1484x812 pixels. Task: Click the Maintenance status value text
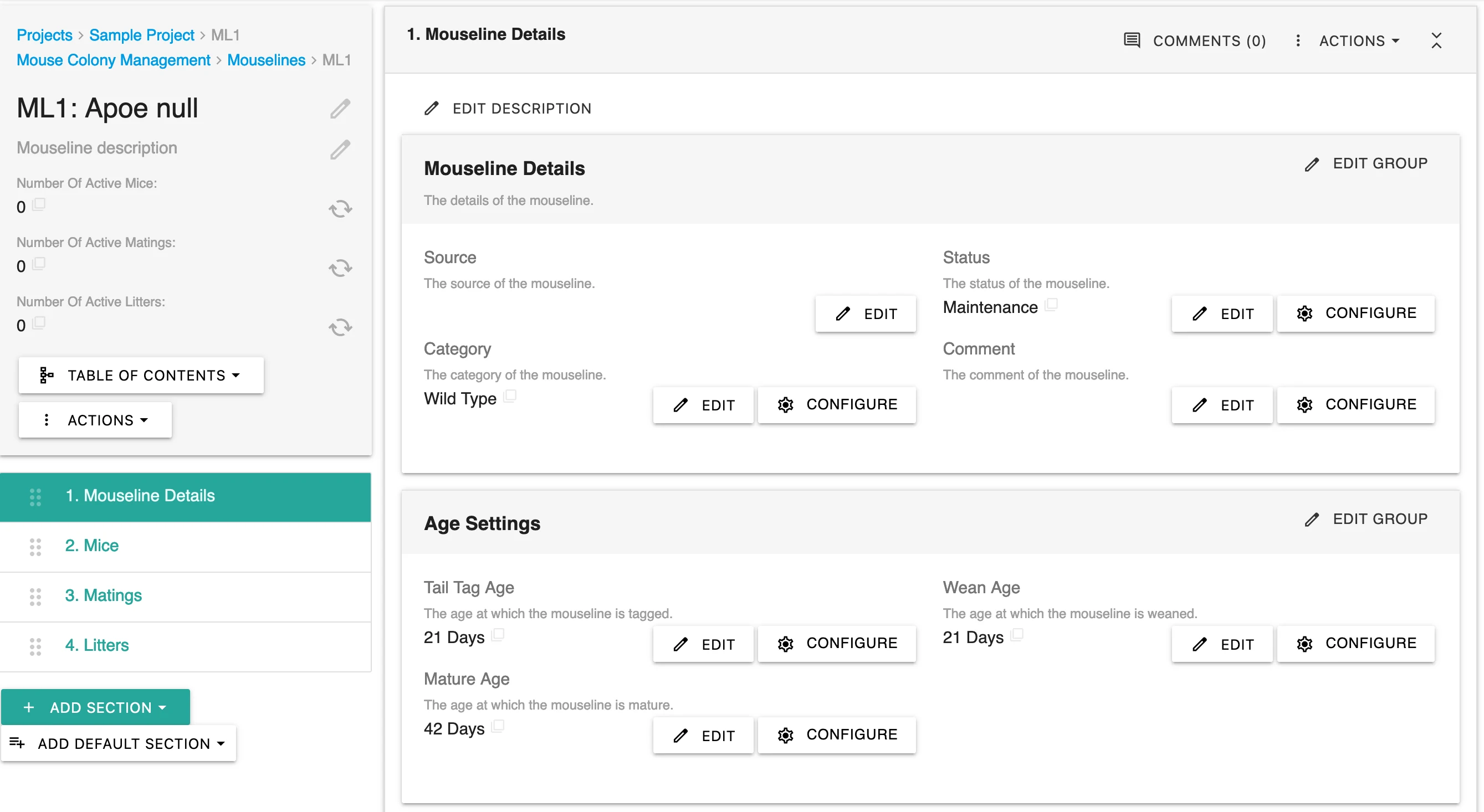click(x=990, y=307)
